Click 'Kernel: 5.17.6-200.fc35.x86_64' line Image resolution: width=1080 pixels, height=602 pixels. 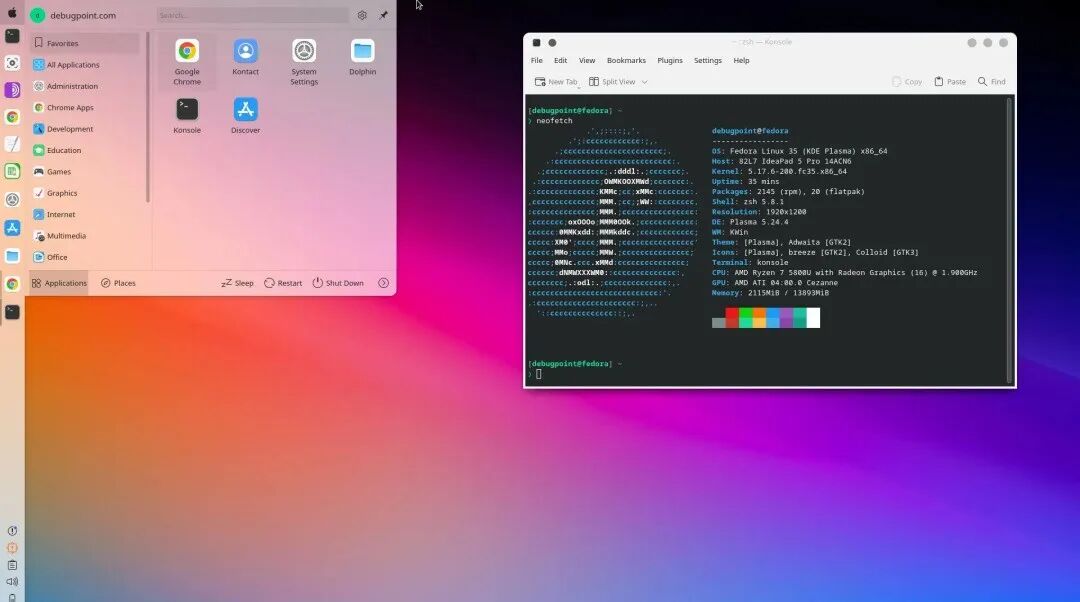[779, 172]
